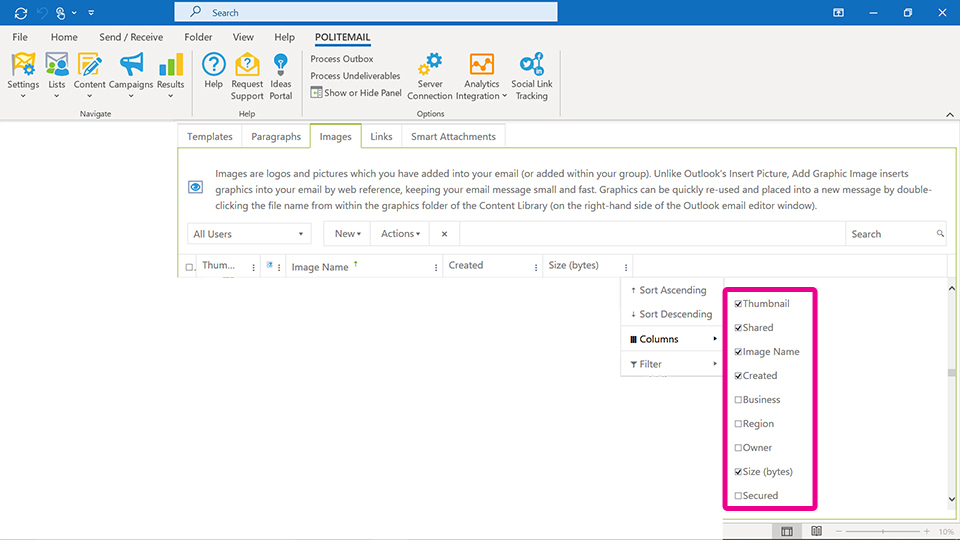Open PoliteMail Settings icon
The height and width of the screenshot is (540, 960).
(x=23, y=66)
